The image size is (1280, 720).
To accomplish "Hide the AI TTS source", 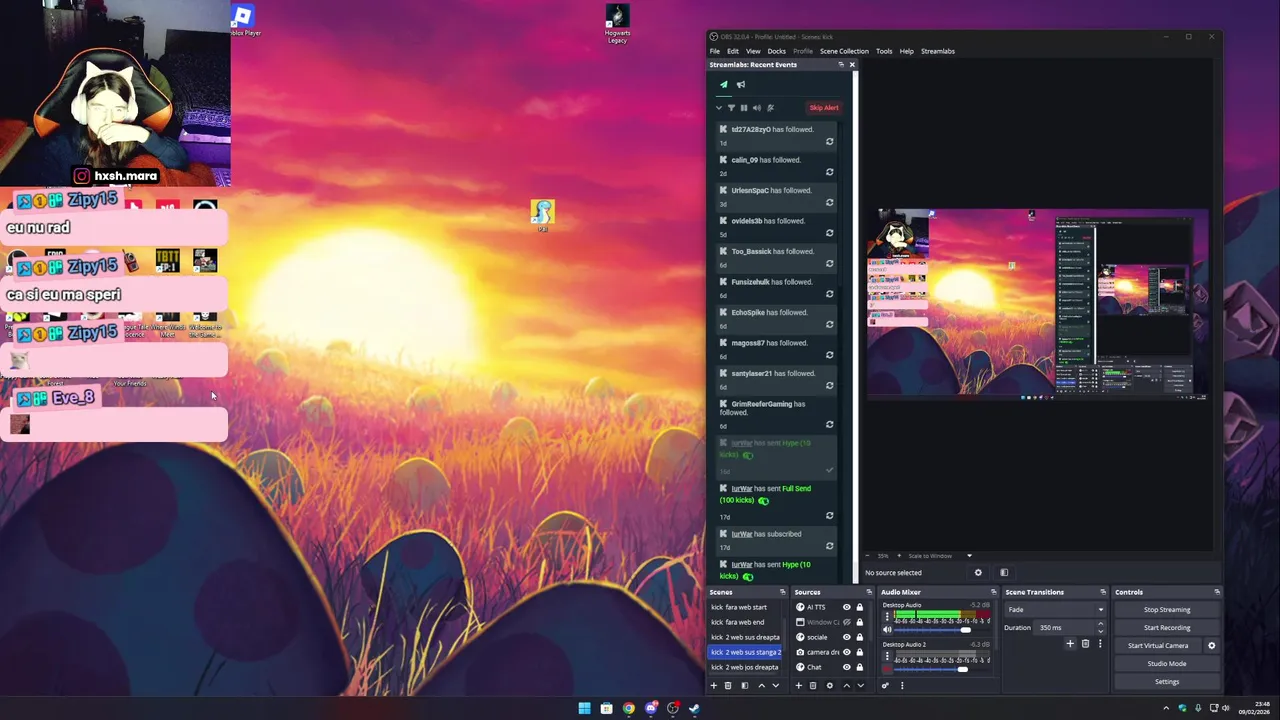I will [x=846, y=607].
